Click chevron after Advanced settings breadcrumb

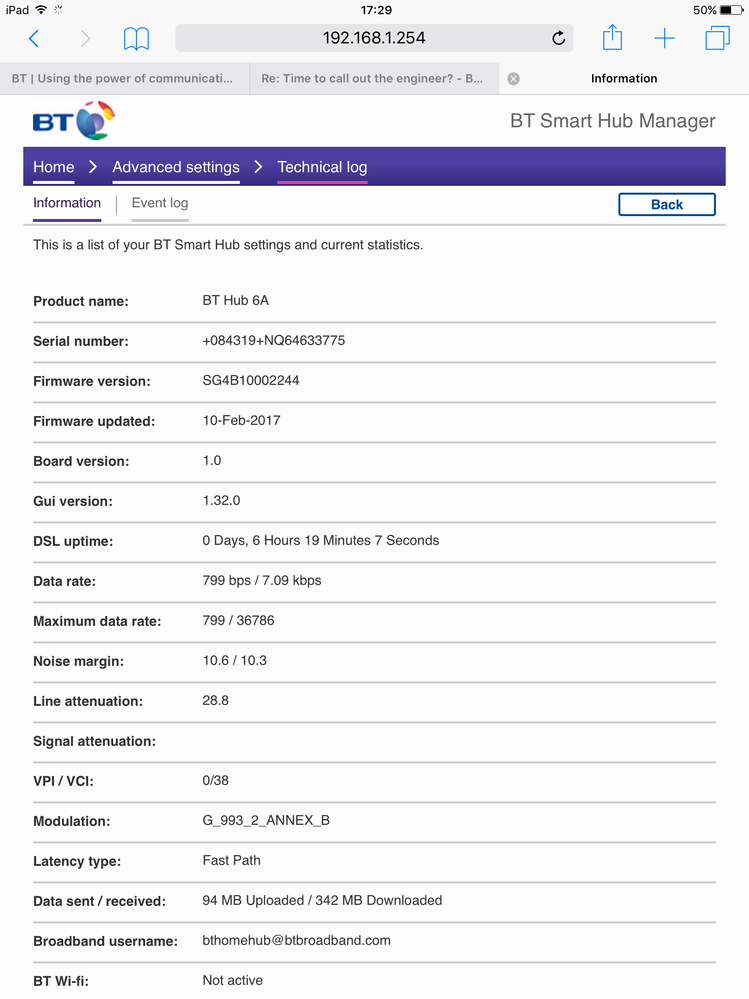pos(258,167)
